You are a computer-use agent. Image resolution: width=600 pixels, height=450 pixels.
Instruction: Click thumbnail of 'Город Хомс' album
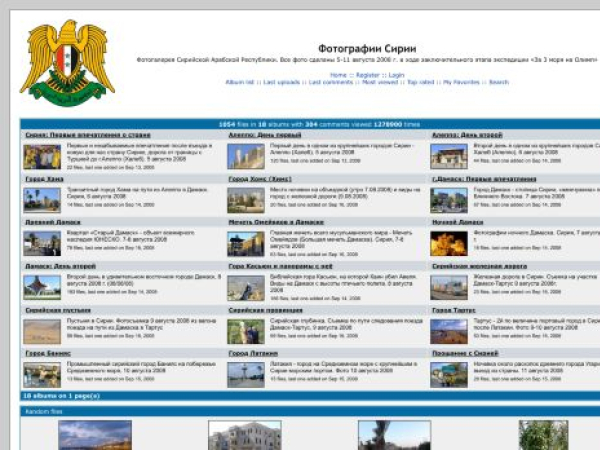[x=246, y=200]
